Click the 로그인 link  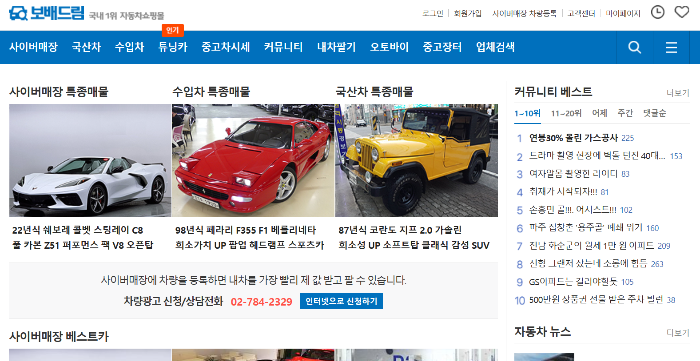[x=433, y=13]
